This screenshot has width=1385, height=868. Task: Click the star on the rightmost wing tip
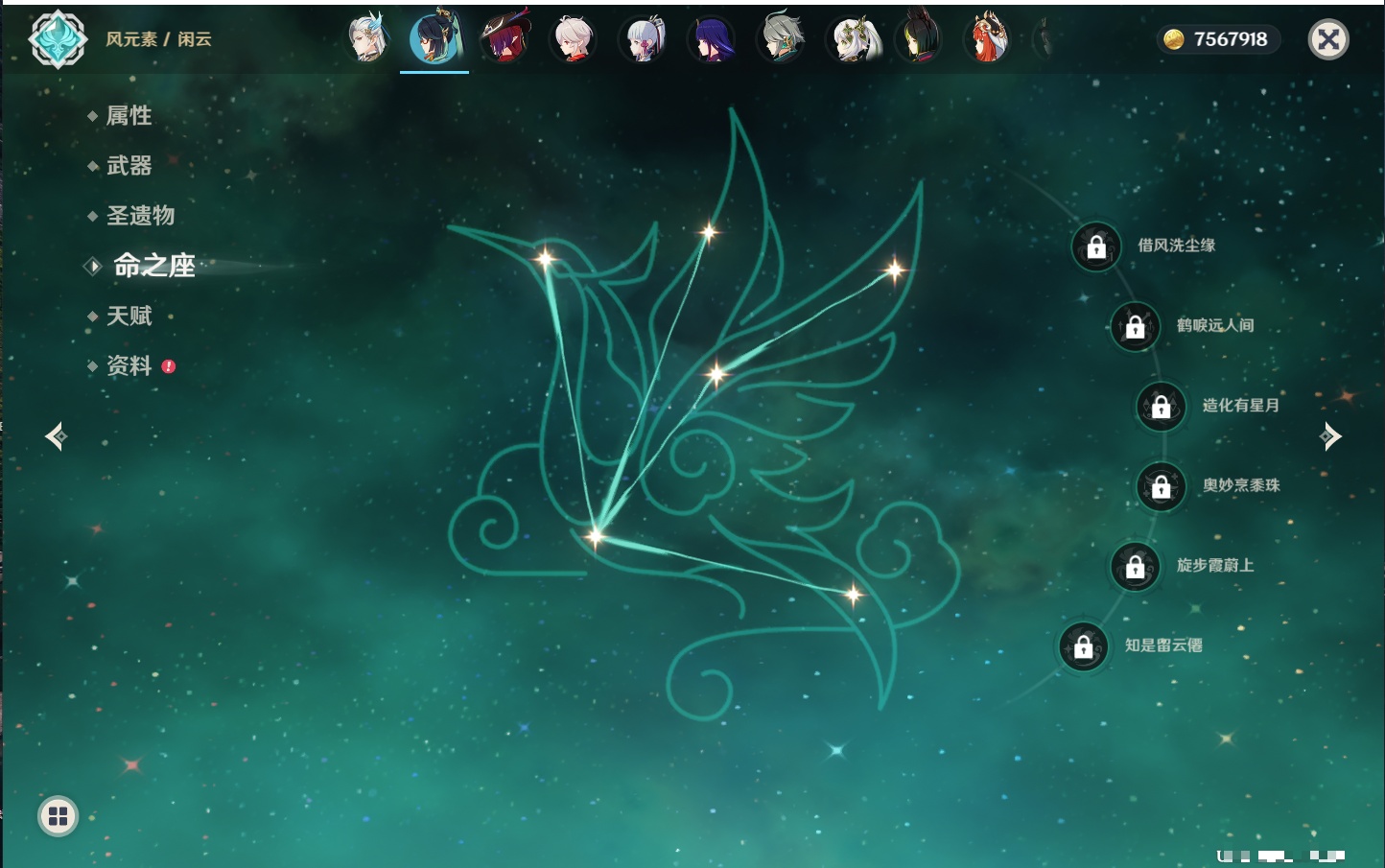pyautogui.click(x=894, y=270)
